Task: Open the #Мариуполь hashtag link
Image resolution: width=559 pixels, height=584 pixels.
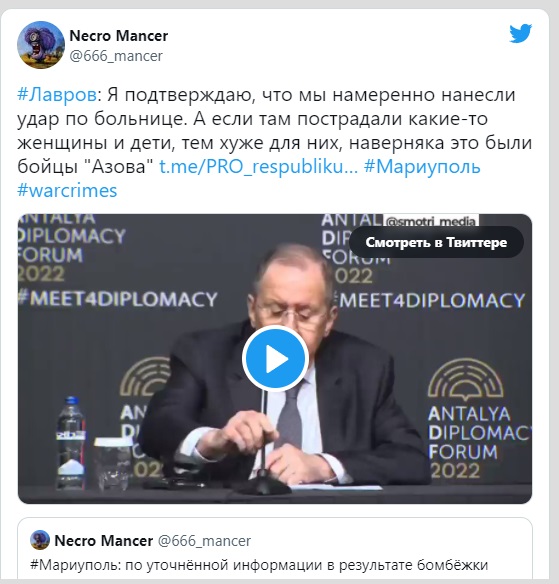Action: (x=422, y=166)
